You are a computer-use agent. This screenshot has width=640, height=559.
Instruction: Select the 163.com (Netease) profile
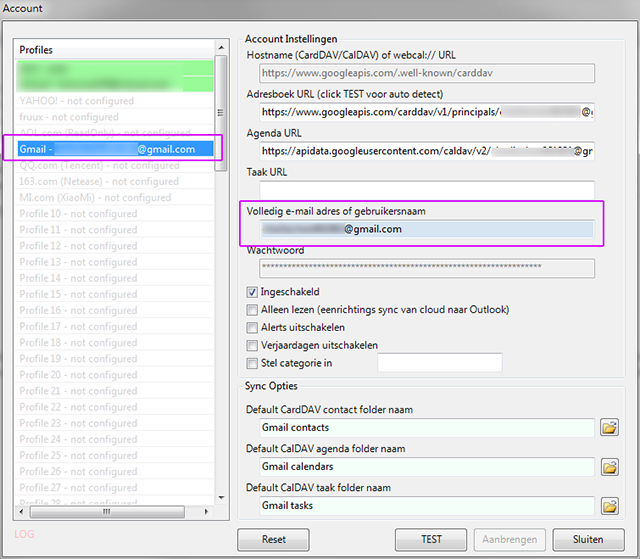coord(115,181)
